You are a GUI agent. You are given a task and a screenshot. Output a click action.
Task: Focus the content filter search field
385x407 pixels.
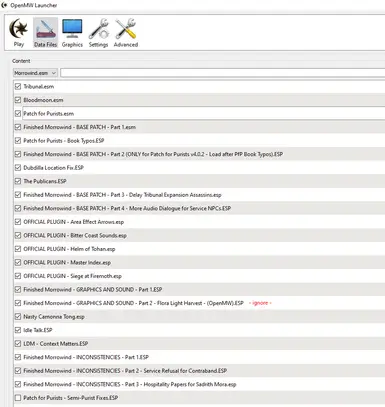[x=222, y=73]
